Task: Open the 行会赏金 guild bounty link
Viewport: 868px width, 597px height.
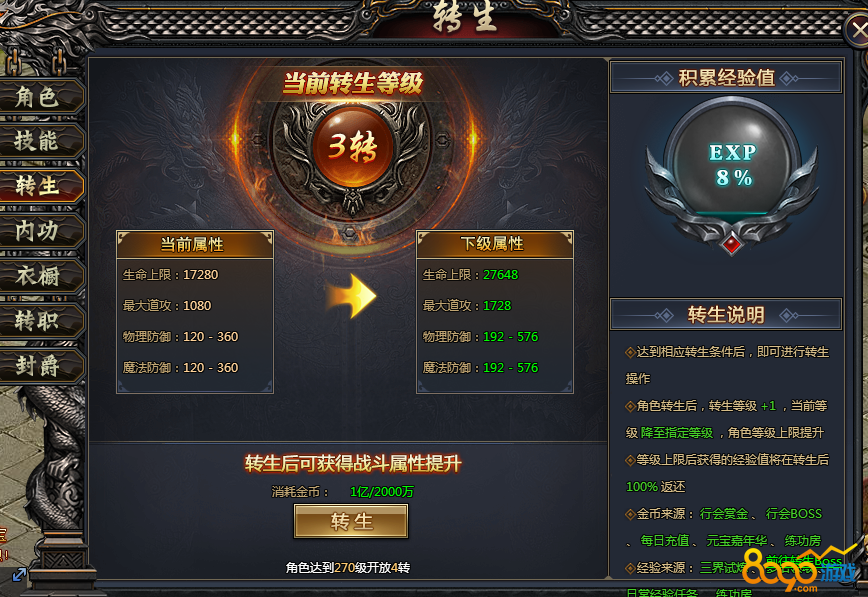Action: [x=724, y=514]
